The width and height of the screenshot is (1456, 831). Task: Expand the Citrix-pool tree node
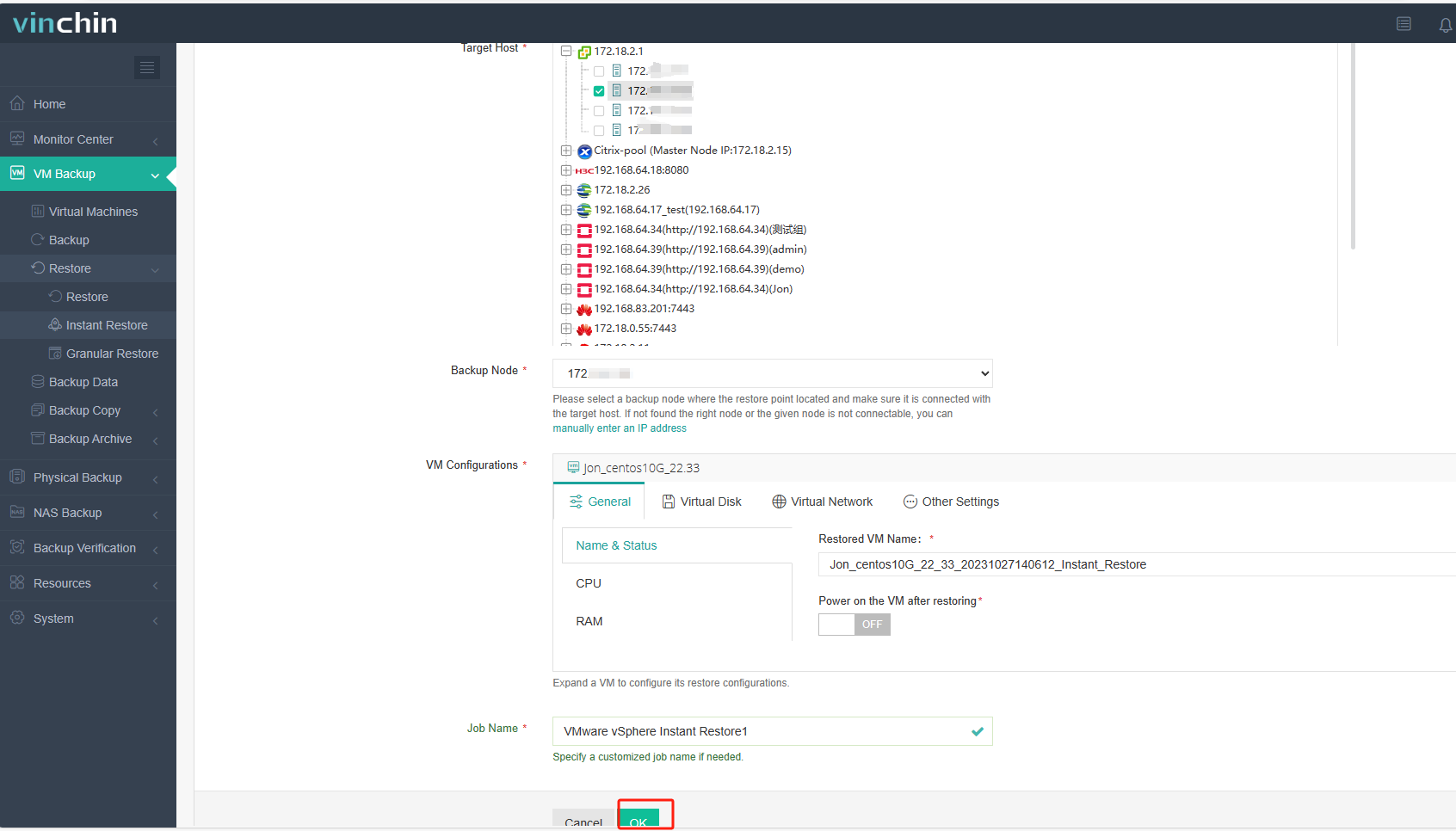pos(566,151)
